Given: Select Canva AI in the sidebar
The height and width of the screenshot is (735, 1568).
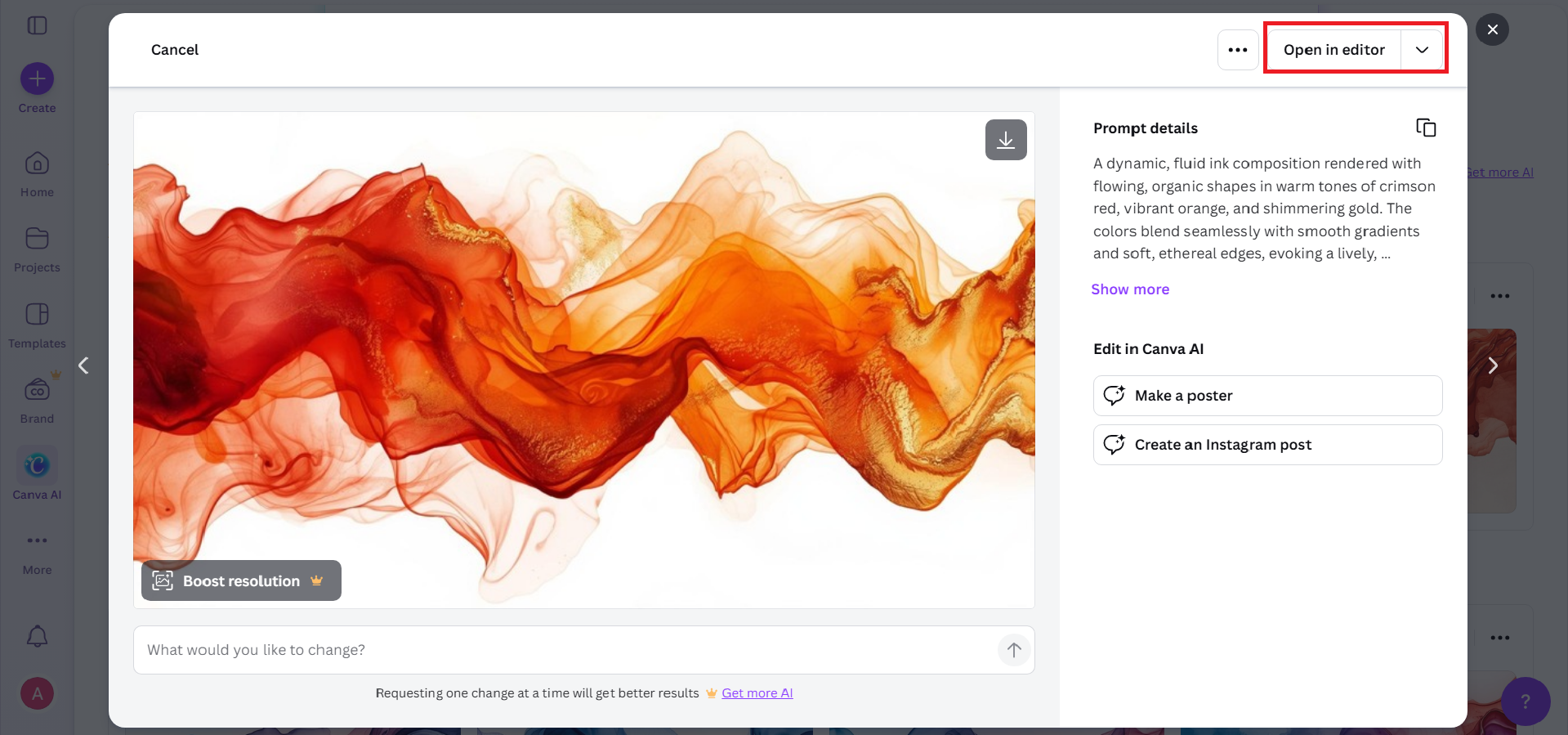Looking at the screenshot, I should tap(37, 473).
